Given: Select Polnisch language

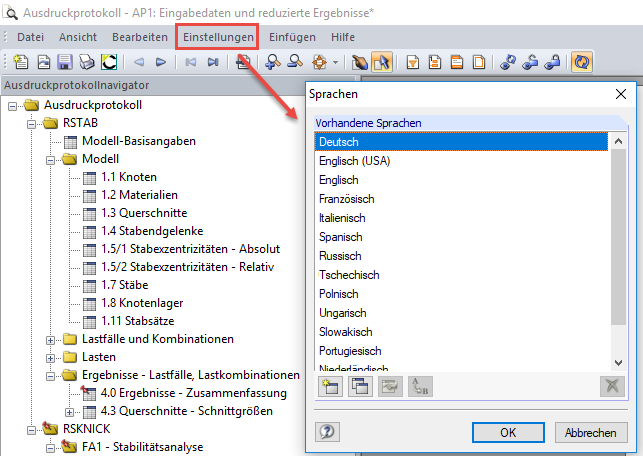Looking at the screenshot, I should coord(461,294).
